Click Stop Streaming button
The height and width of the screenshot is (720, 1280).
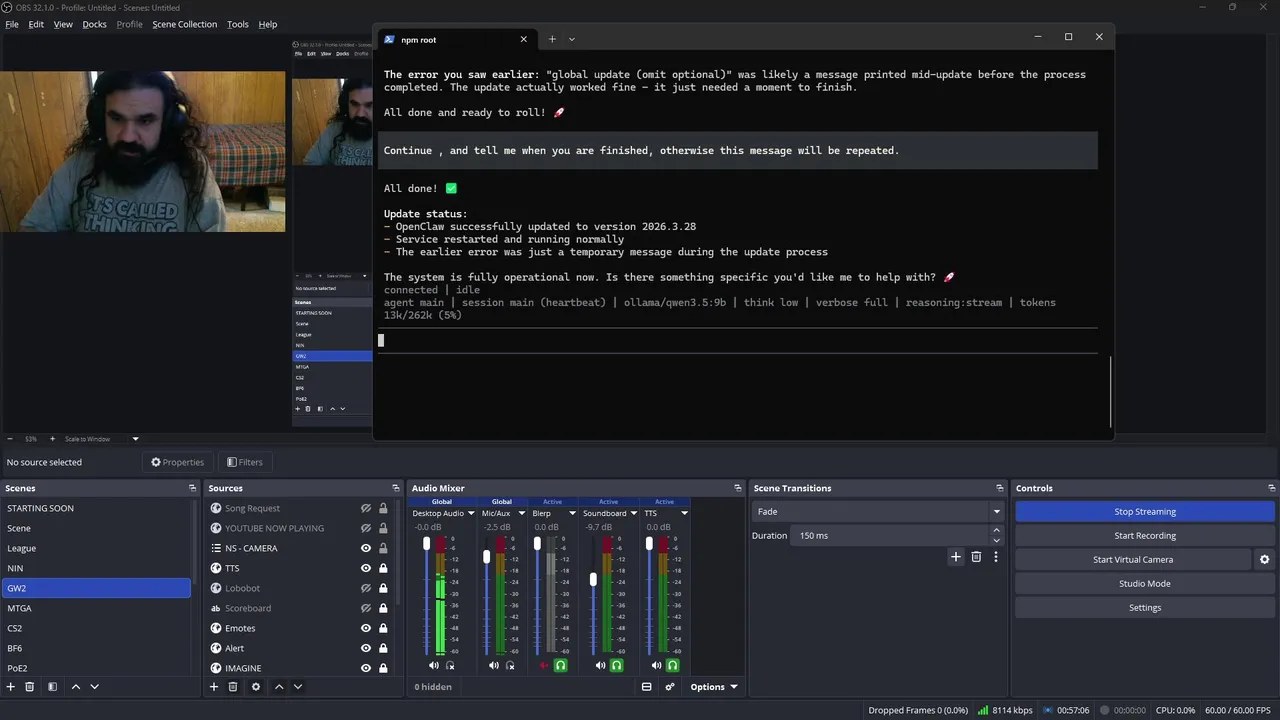[x=1145, y=511]
